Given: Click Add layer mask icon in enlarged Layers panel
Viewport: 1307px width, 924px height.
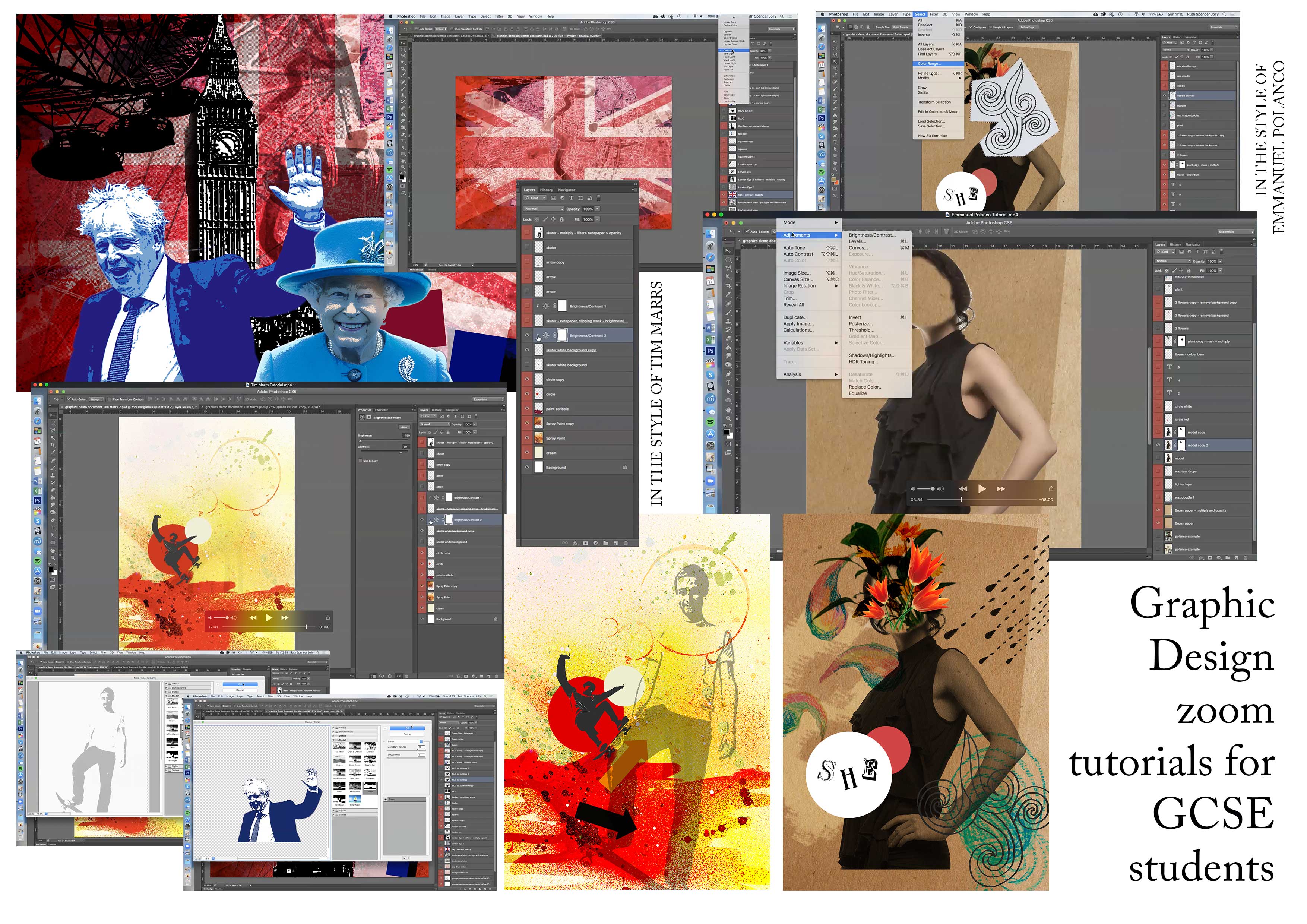Looking at the screenshot, I should pos(586,543).
